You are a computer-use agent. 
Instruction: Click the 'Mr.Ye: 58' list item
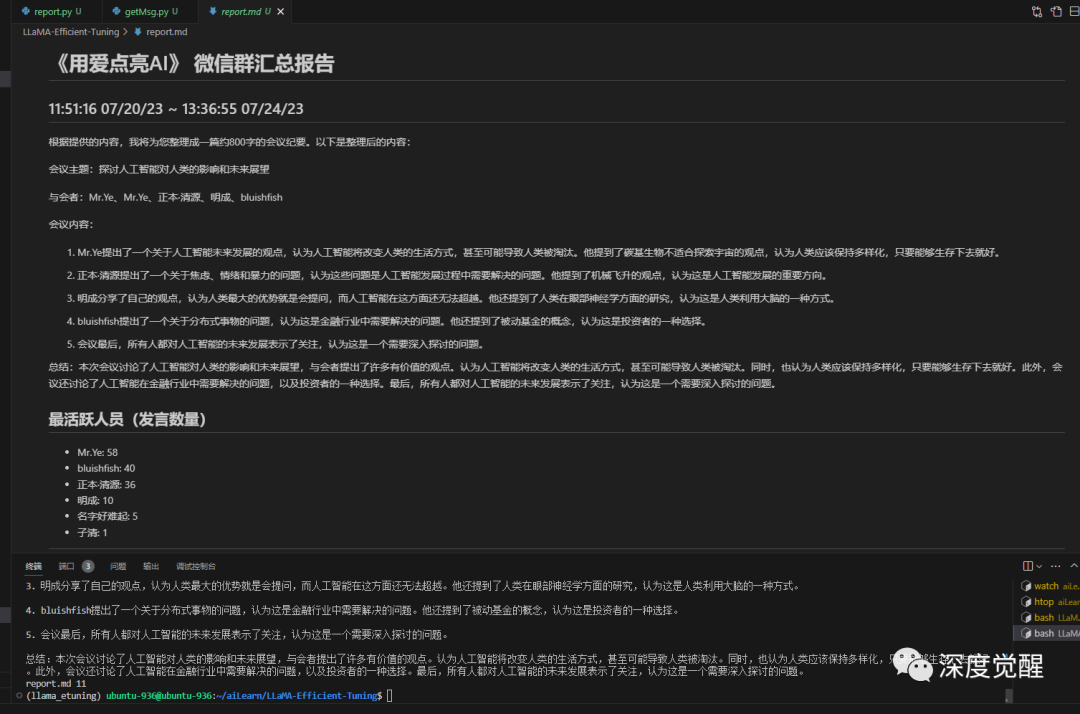[97, 452]
